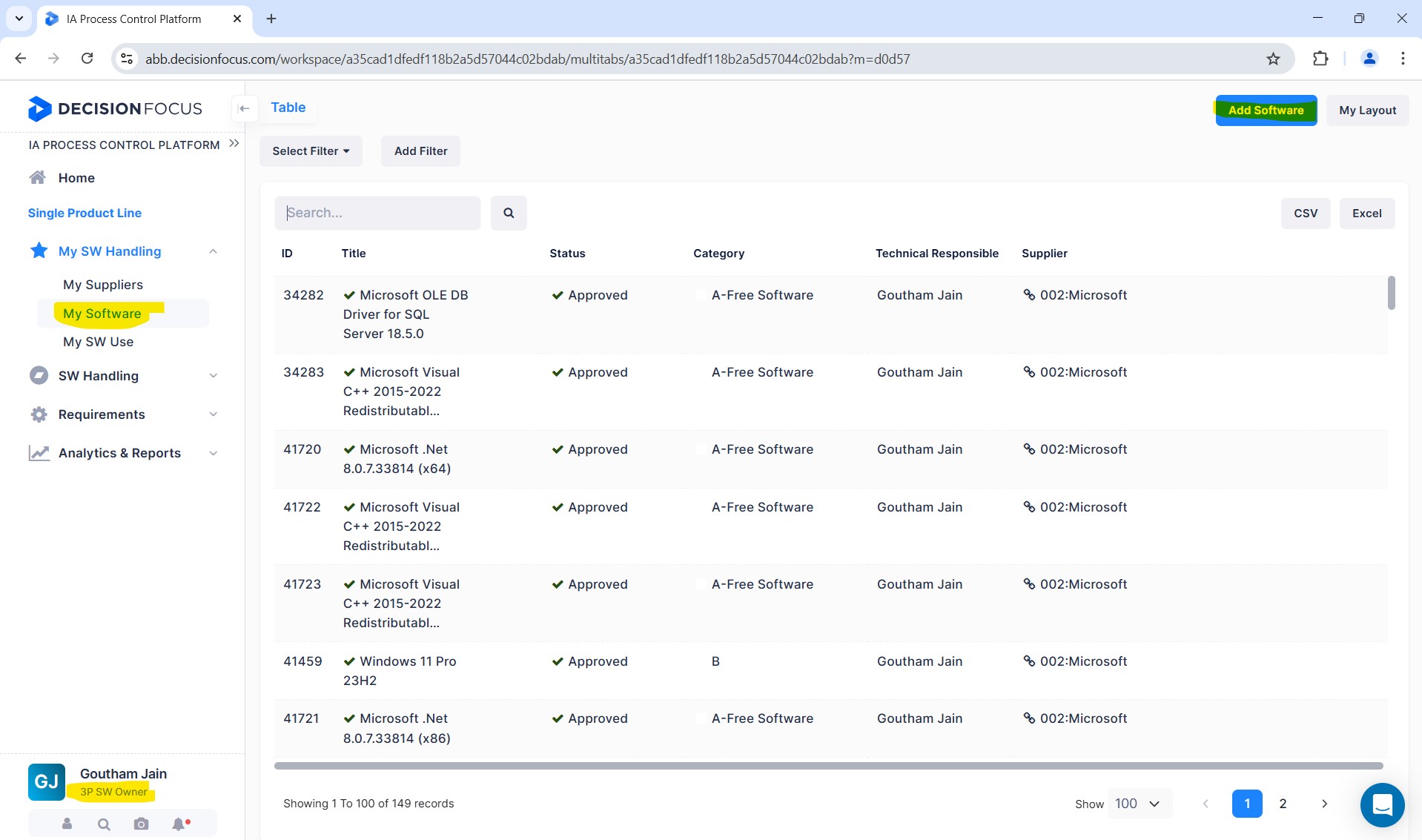Image resolution: width=1422 pixels, height=840 pixels.
Task: Go to page 2
Action: 1283,804
